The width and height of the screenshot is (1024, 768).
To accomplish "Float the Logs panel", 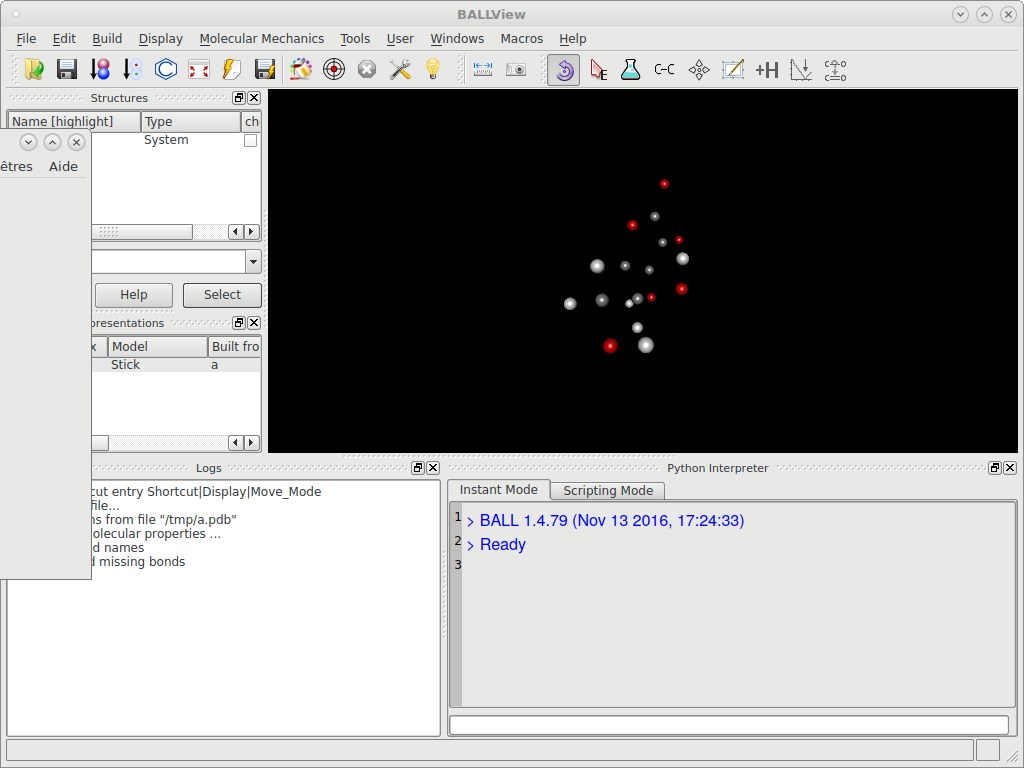I will point(418,468).
